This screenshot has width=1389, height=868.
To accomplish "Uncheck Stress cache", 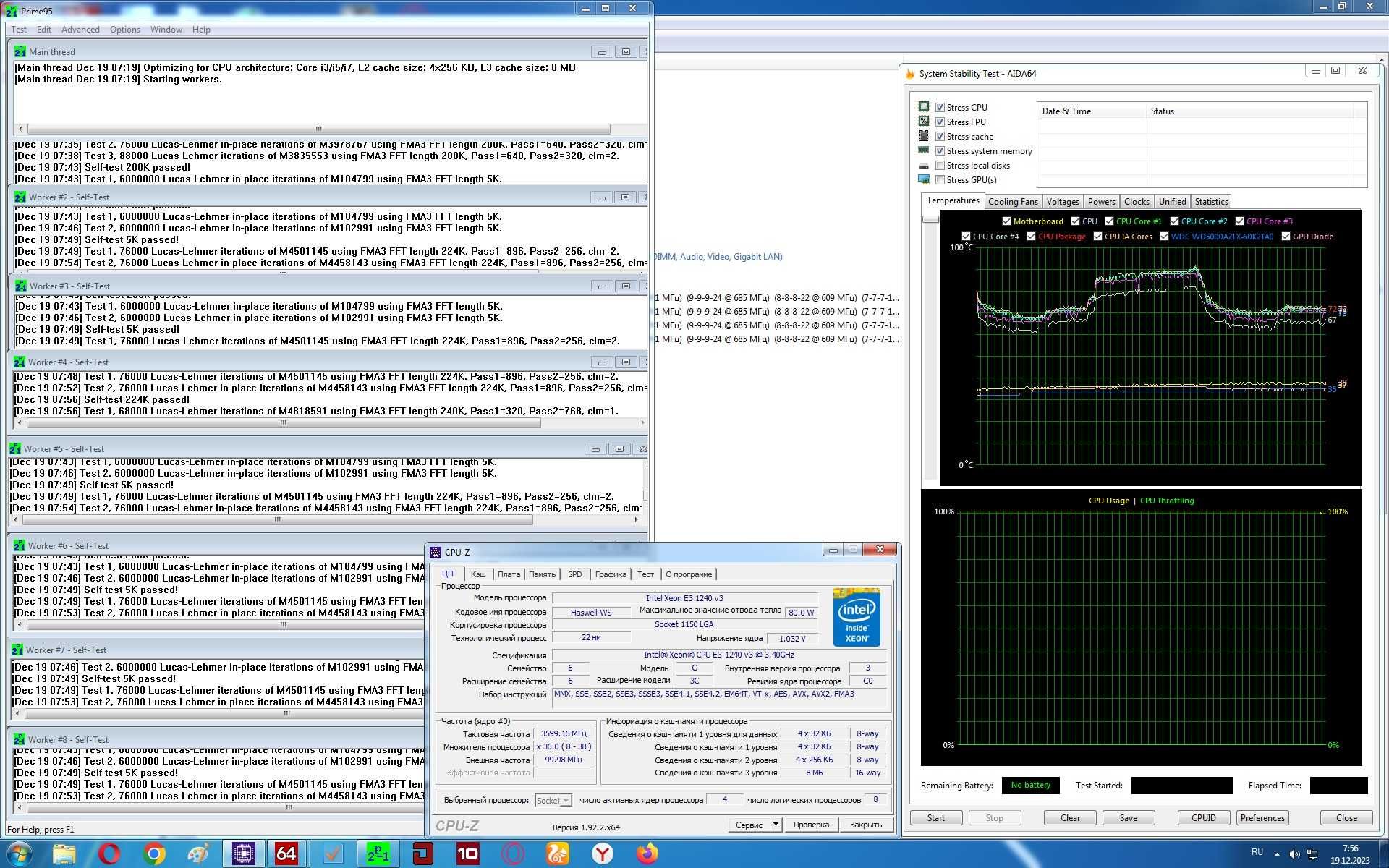I will (940, 136).
